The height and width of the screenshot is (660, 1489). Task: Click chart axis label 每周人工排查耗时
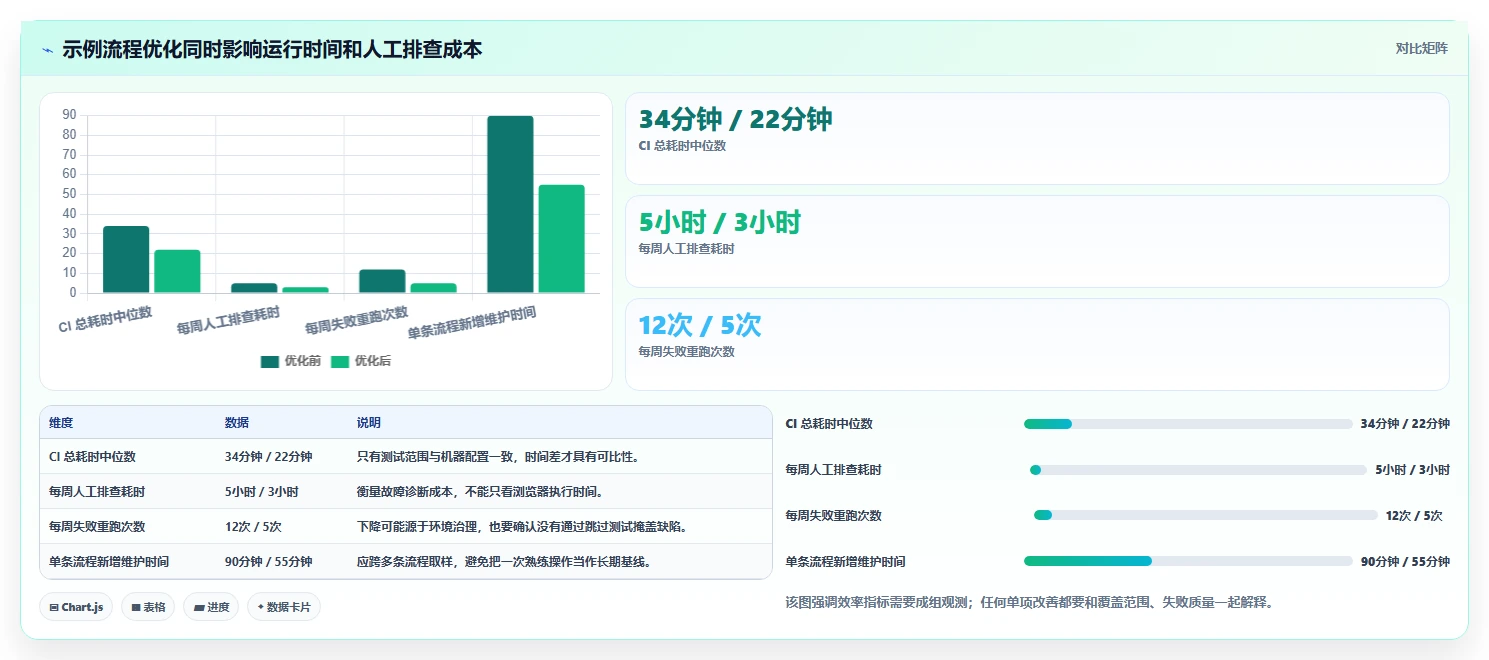coord(229,321)
